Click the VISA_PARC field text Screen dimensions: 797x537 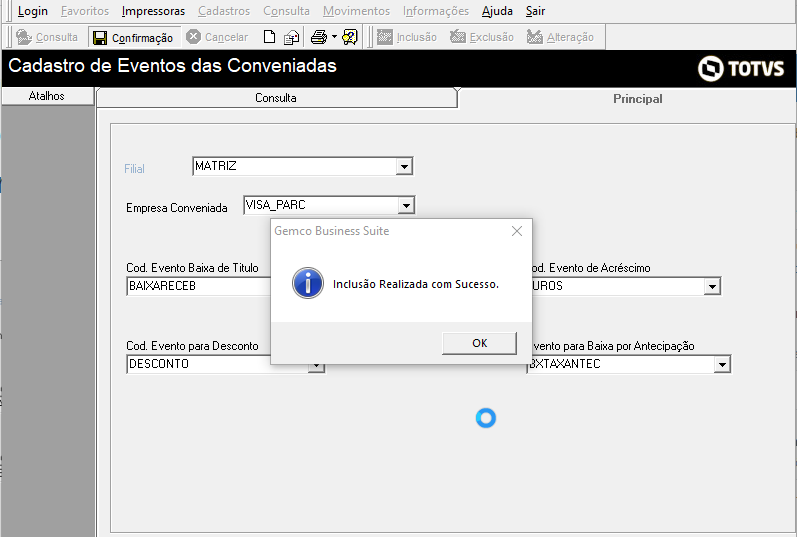pyautogui.click(x=275, y=205)
